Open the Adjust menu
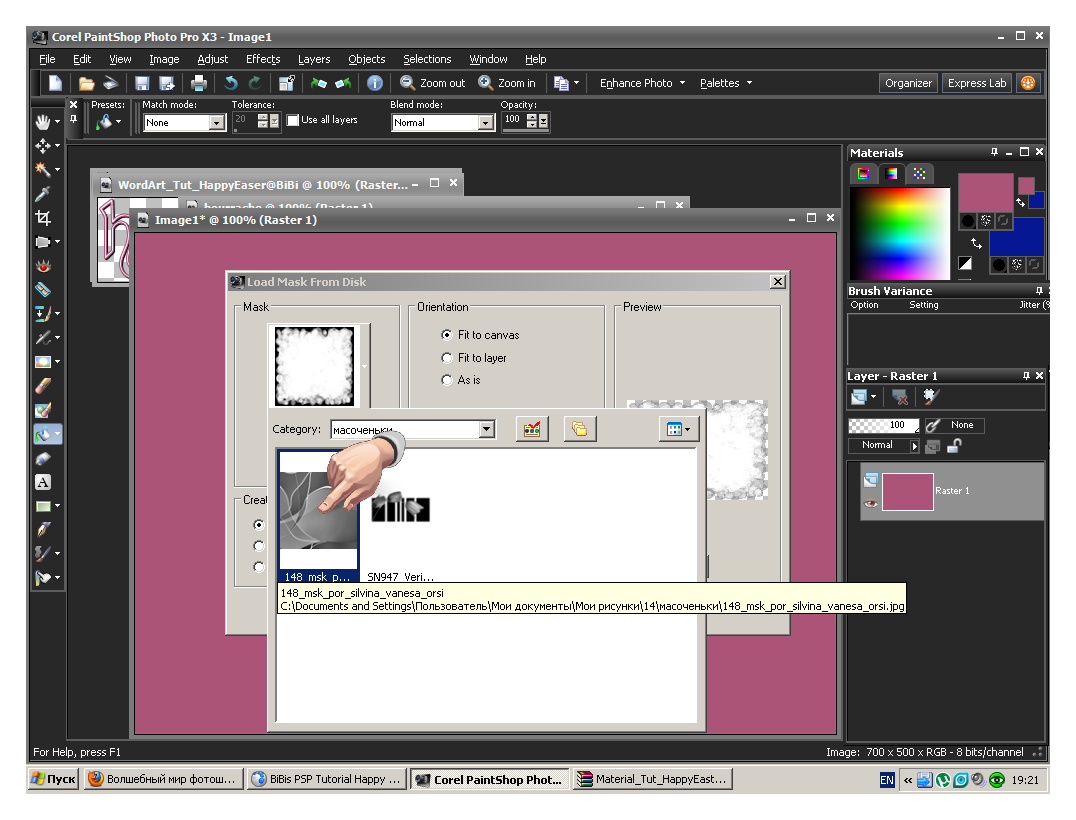The image size is (1076, 820). (212, 59)
